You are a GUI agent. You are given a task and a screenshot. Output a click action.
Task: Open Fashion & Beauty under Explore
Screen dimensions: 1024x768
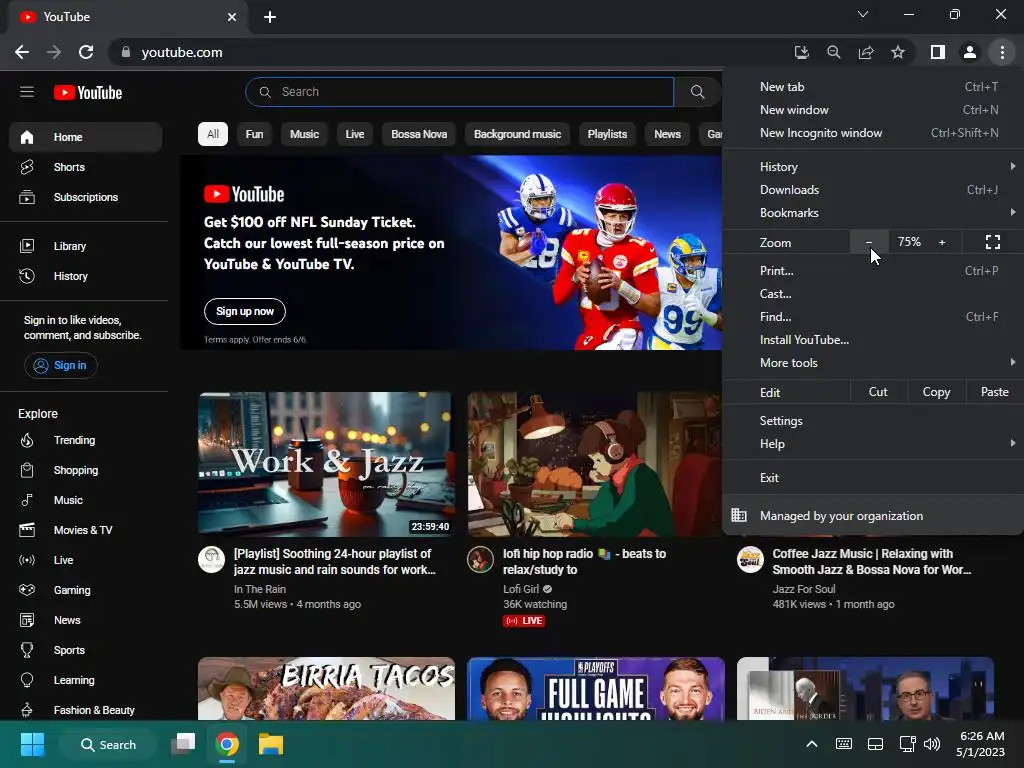86,710
